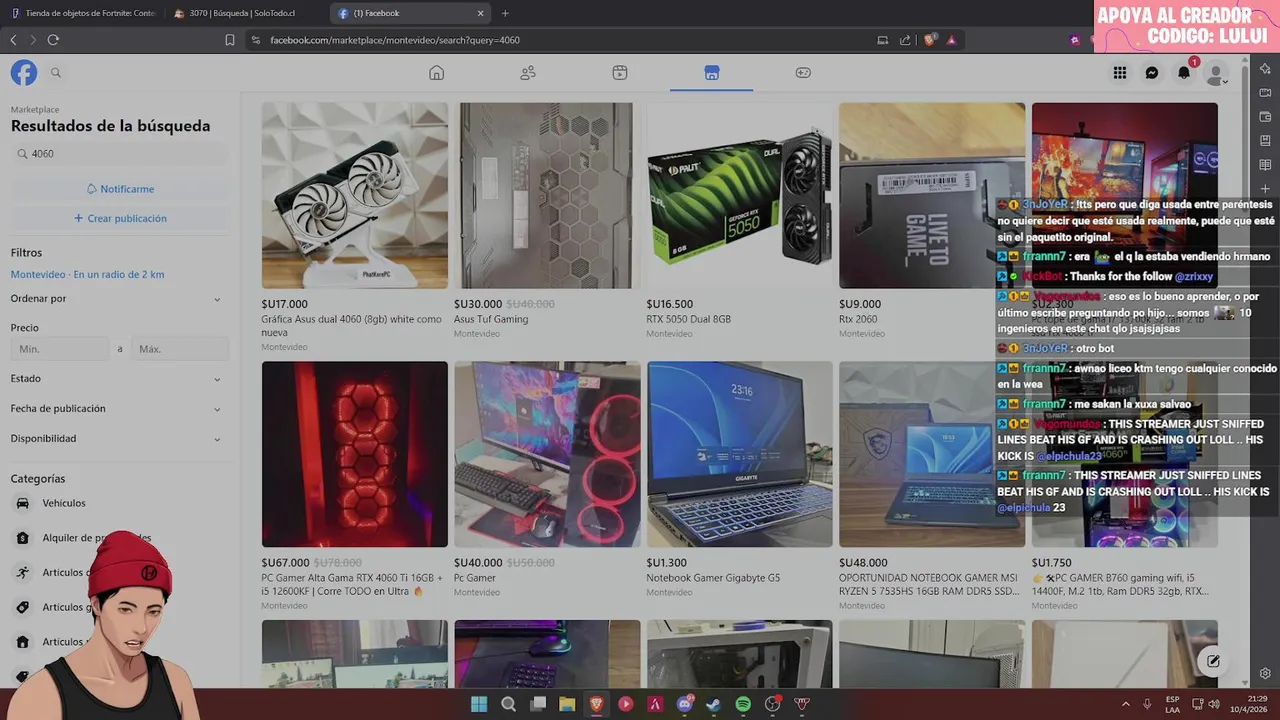The height and width of the screenshot is (720, 1280).
Task: Open the Gaming icon in Facebook header
Action: 803,73
